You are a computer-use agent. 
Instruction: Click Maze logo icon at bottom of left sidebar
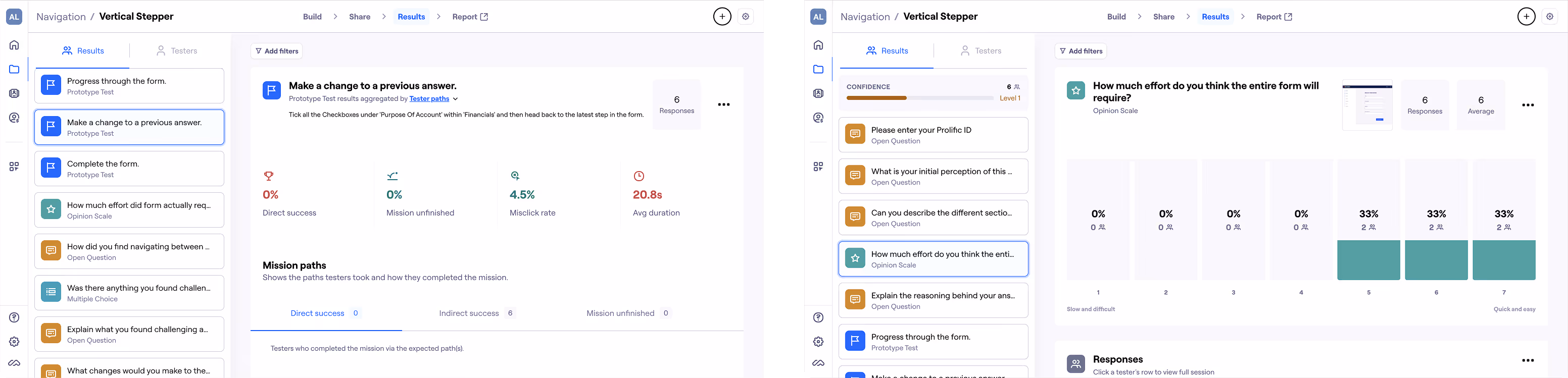[x=14, y=363]
